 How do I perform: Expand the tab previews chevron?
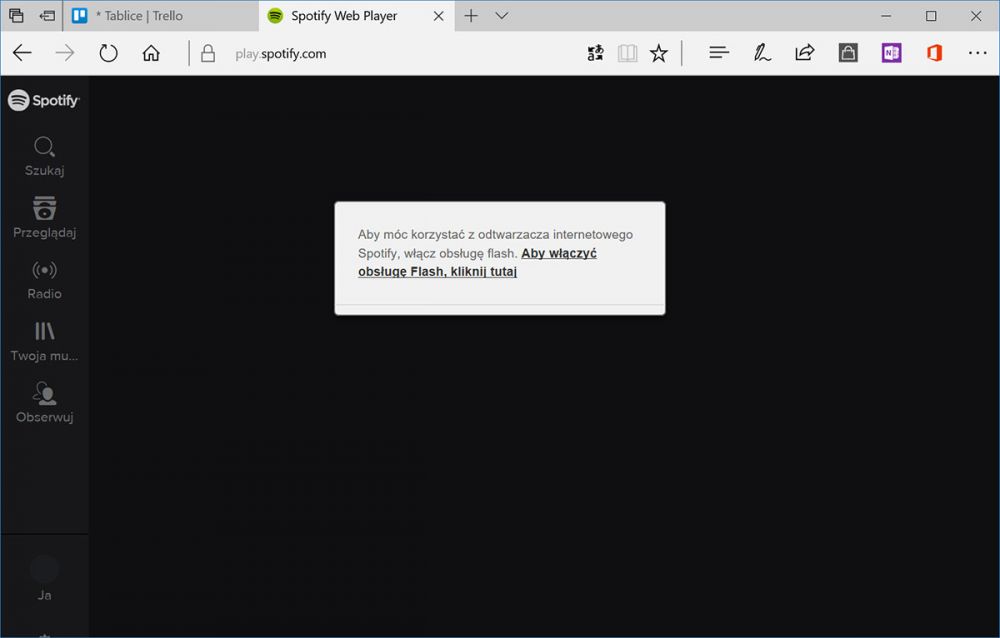502,16
